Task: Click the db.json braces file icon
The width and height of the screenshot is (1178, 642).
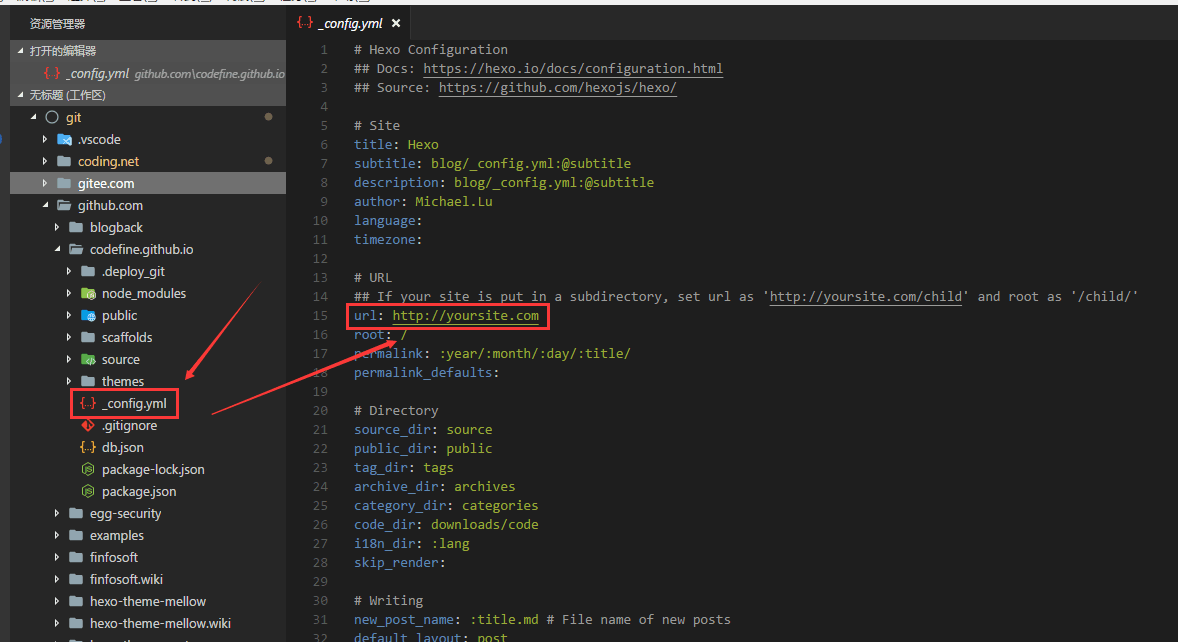Action: (x=88, y=448)
